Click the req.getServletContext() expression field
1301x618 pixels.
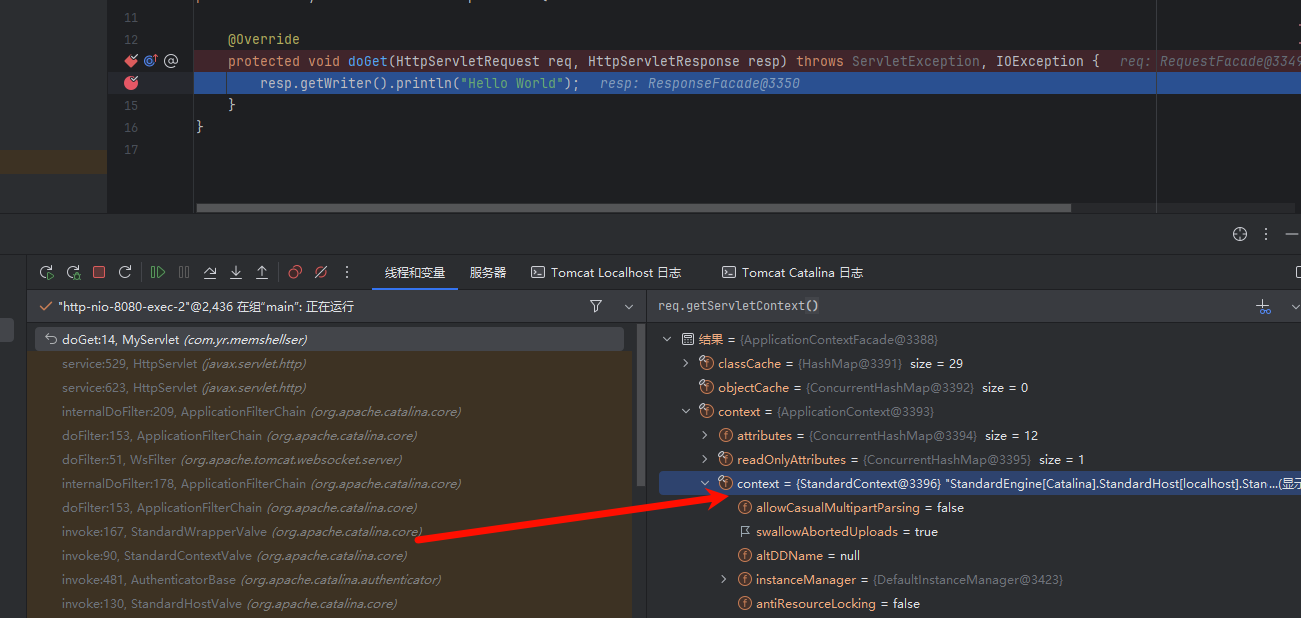940,306
